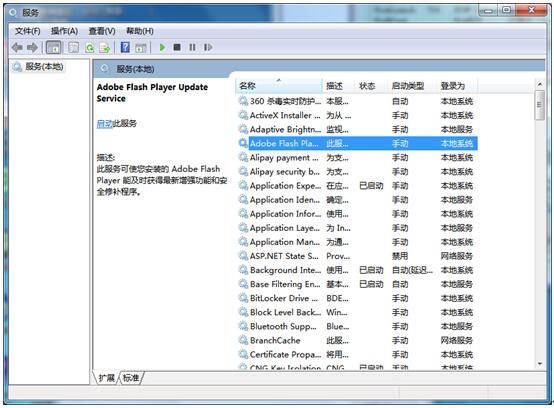Sort by the 描述 column header
Viewport: 554px width, 408px height.
coord(338,86)
